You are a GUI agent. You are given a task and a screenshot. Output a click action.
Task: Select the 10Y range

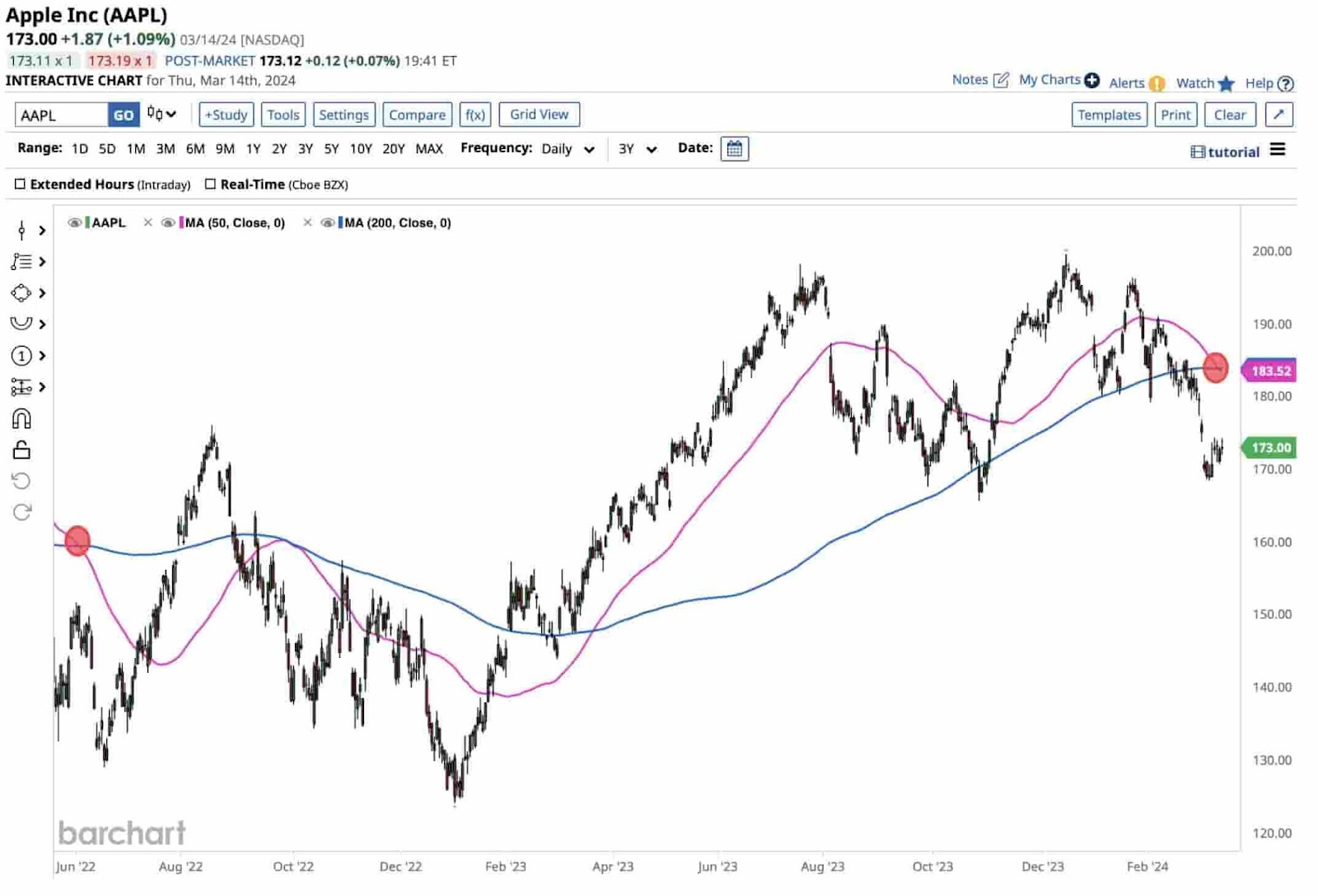point(361,149)
